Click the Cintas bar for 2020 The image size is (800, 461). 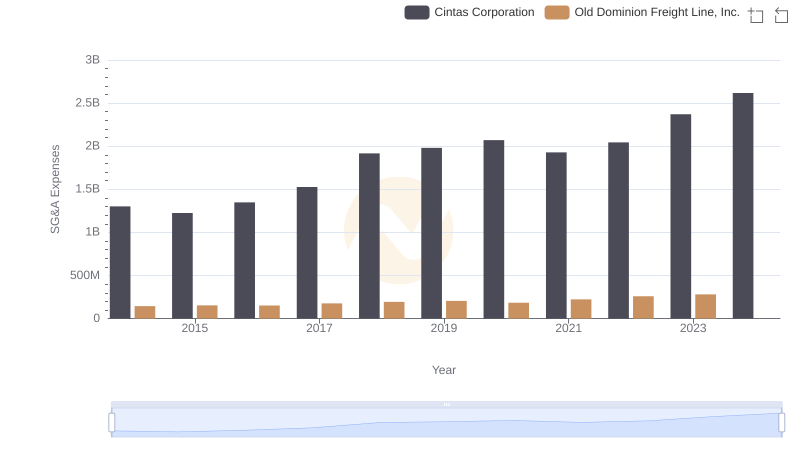click(494, 229)
